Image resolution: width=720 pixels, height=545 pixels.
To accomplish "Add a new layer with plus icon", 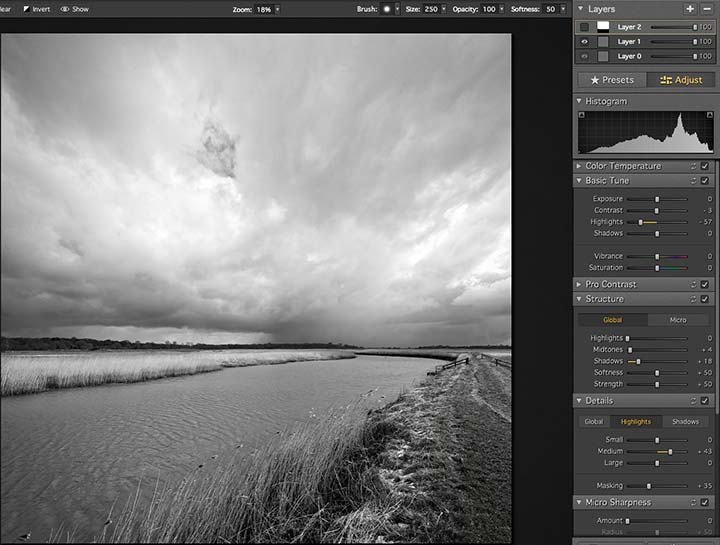I will pos(690,9).
